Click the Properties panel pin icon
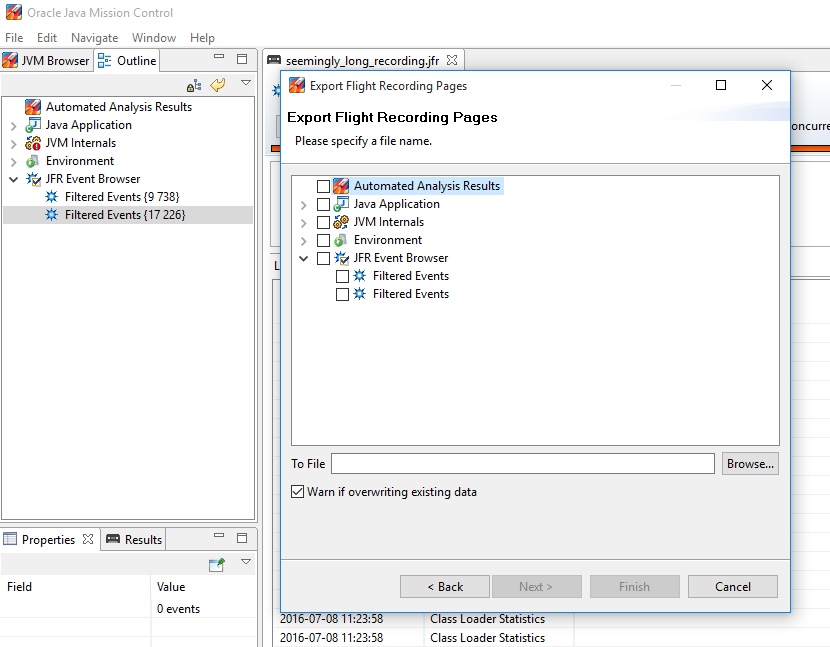The image size is (830, 647). 216,565
